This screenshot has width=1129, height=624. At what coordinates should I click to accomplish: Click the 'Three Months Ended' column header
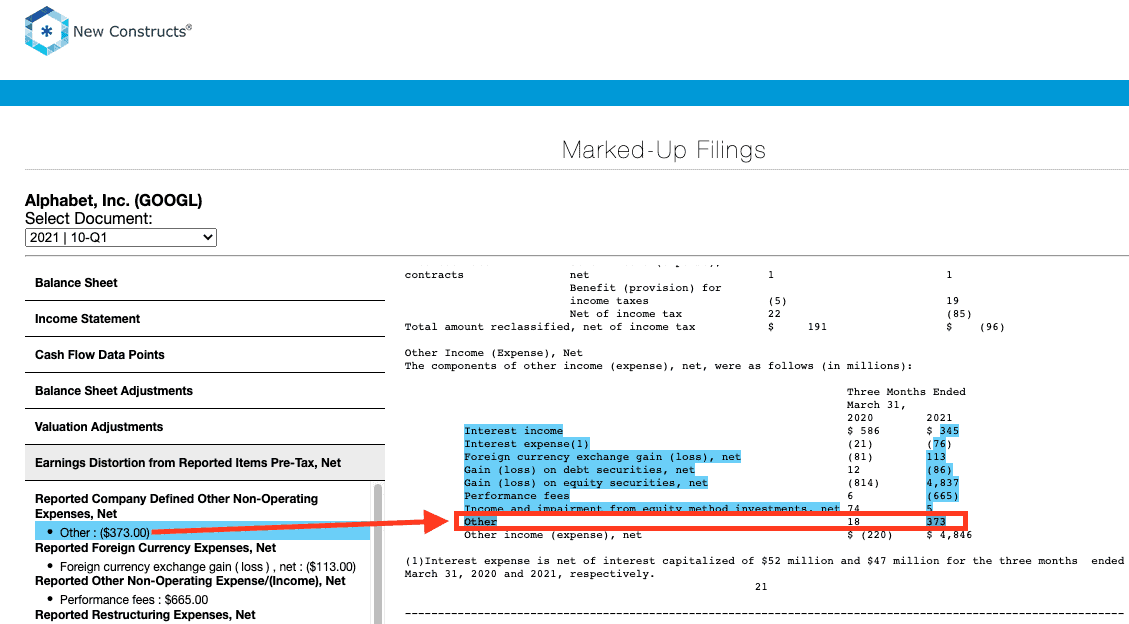[906, 392]
